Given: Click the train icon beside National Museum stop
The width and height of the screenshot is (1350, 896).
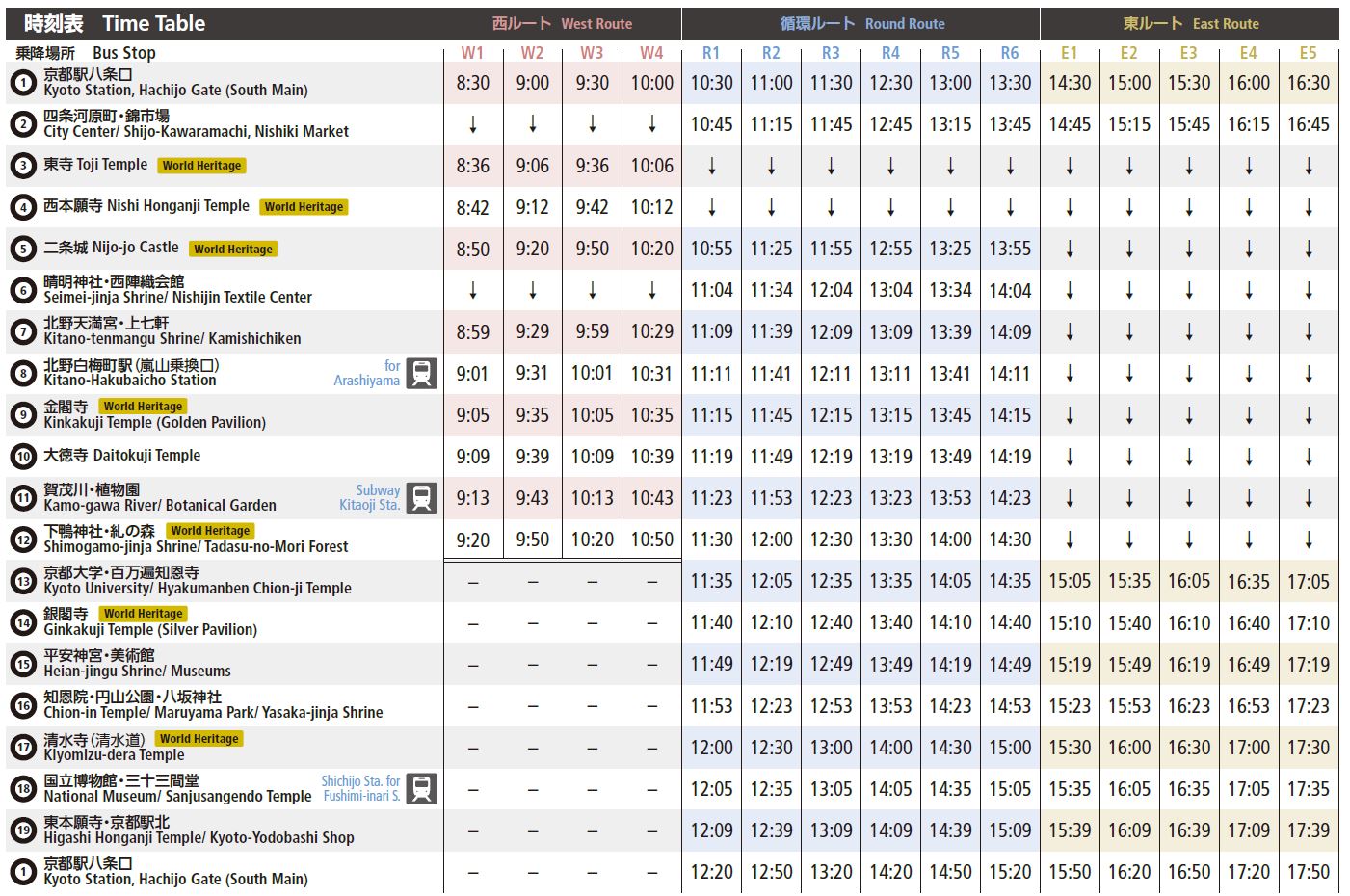Looking at the screenshot, I should pyautogui.click(x=421, y=788).
